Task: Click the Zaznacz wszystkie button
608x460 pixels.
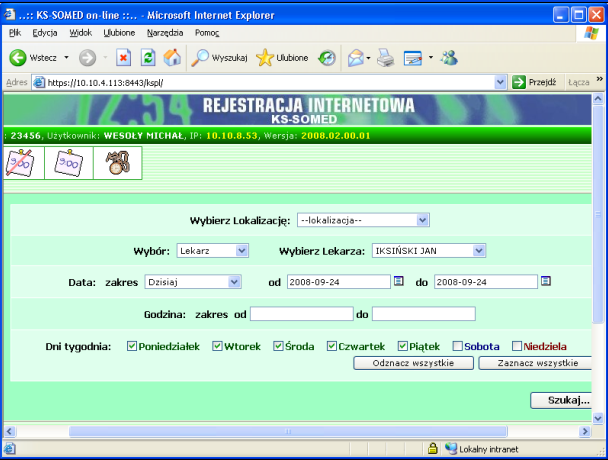Action: pos(535,363)
